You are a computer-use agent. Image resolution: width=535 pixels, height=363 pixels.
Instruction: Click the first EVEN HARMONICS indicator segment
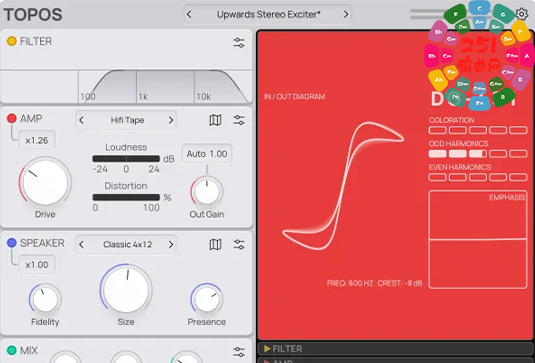pyautogui.click(x=437, y=177)
